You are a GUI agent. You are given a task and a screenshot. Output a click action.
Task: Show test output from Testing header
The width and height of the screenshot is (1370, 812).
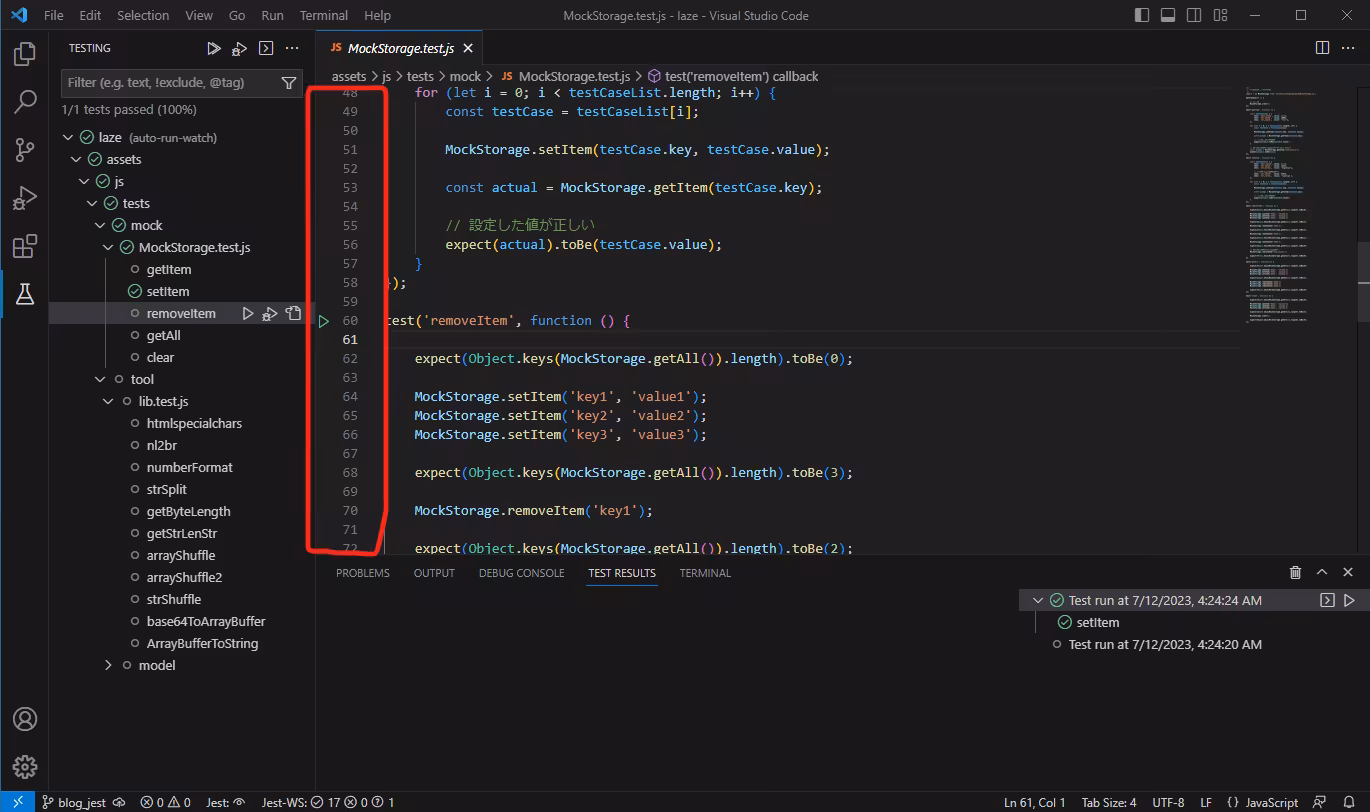(x=265, y=48)
